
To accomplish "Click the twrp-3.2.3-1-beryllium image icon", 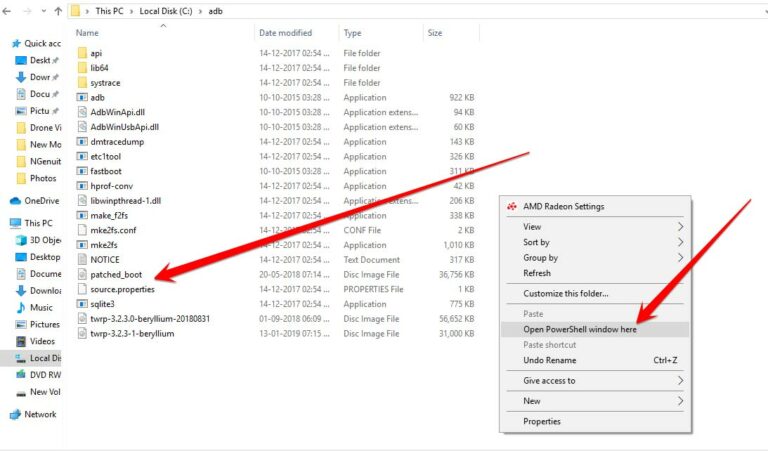I will (x=82, y=333).
